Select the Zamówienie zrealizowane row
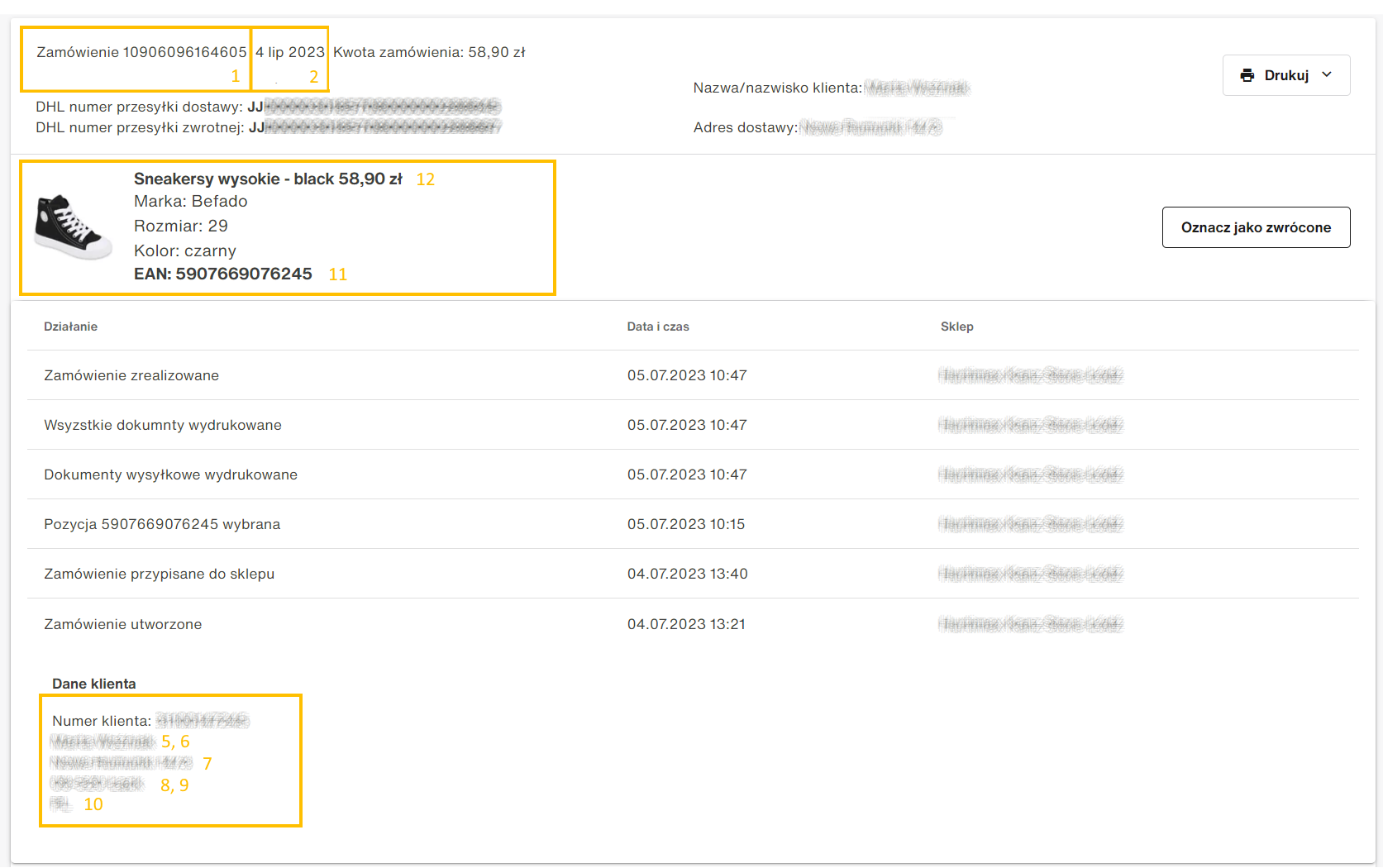 [x=131, y=375]
